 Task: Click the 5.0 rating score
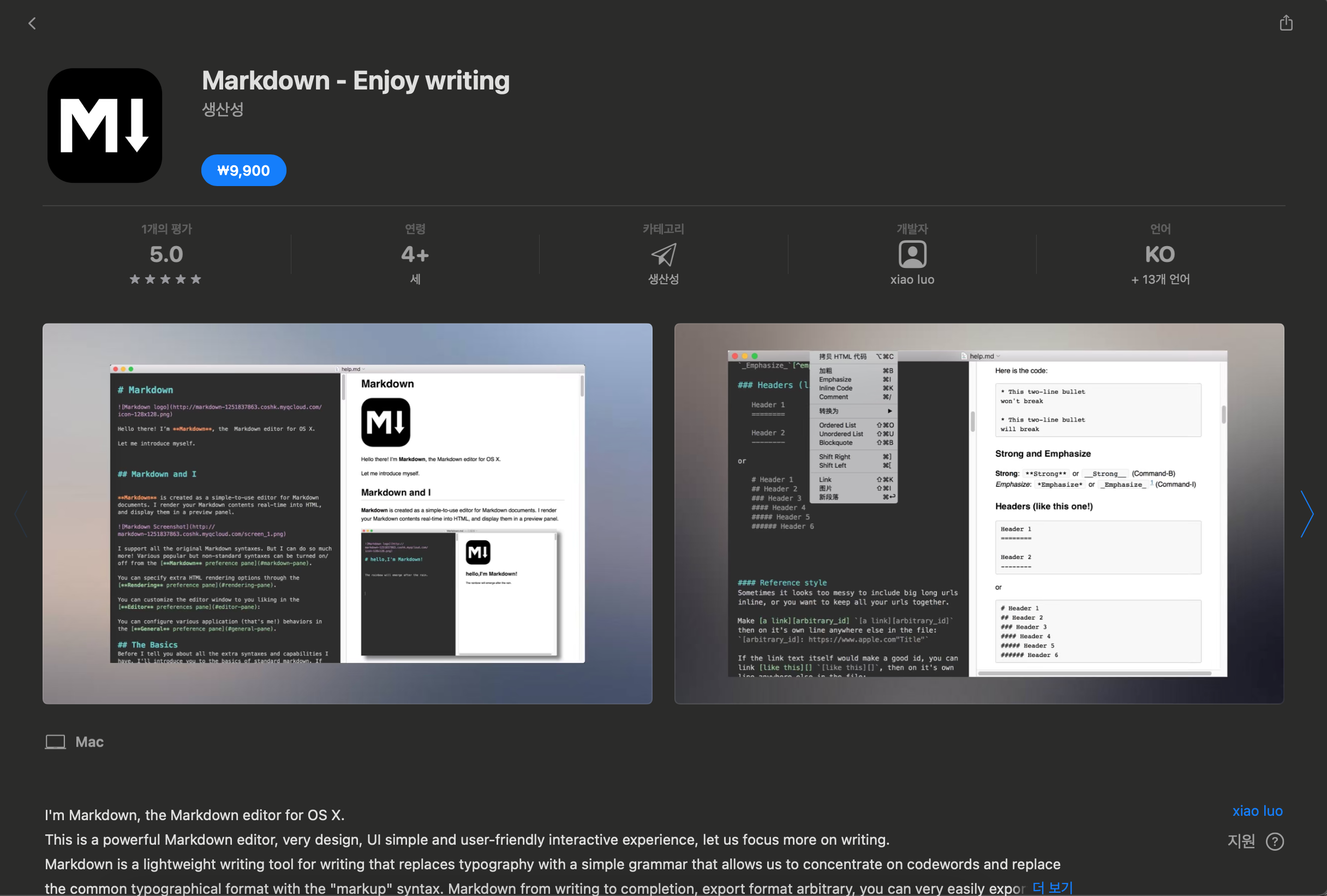click(x=166, y=254)
